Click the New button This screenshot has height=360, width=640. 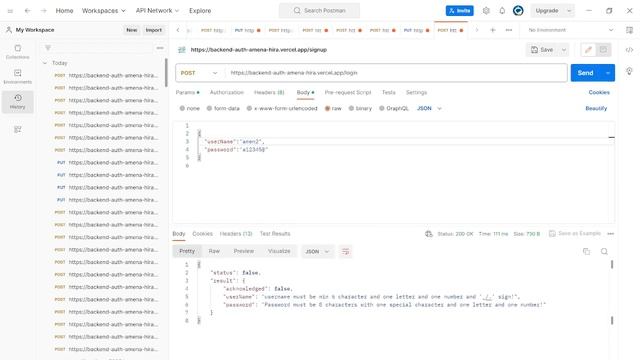coord(131,30)
